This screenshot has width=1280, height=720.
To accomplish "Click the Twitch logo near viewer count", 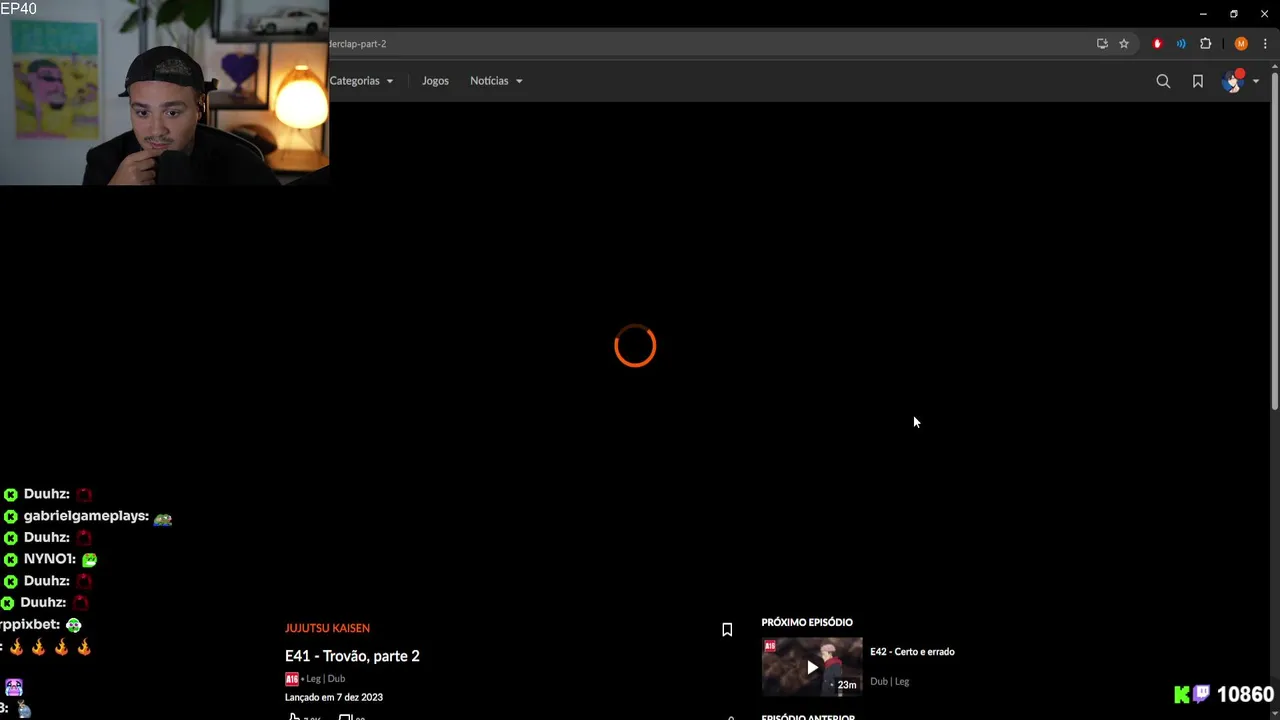I will (x=1202, y=695).
